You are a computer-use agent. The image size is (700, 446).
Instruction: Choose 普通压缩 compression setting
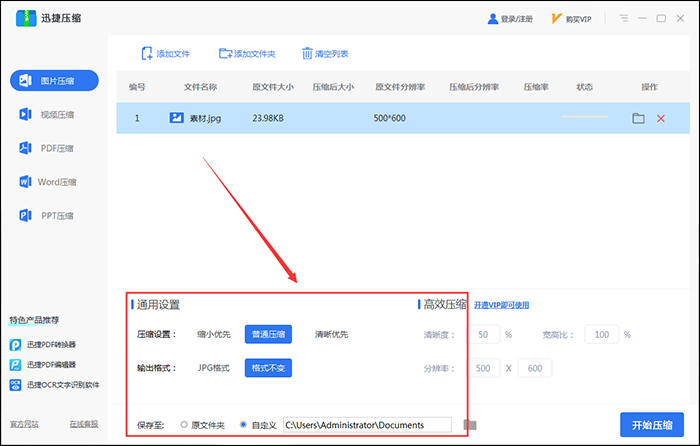point(268,334)
